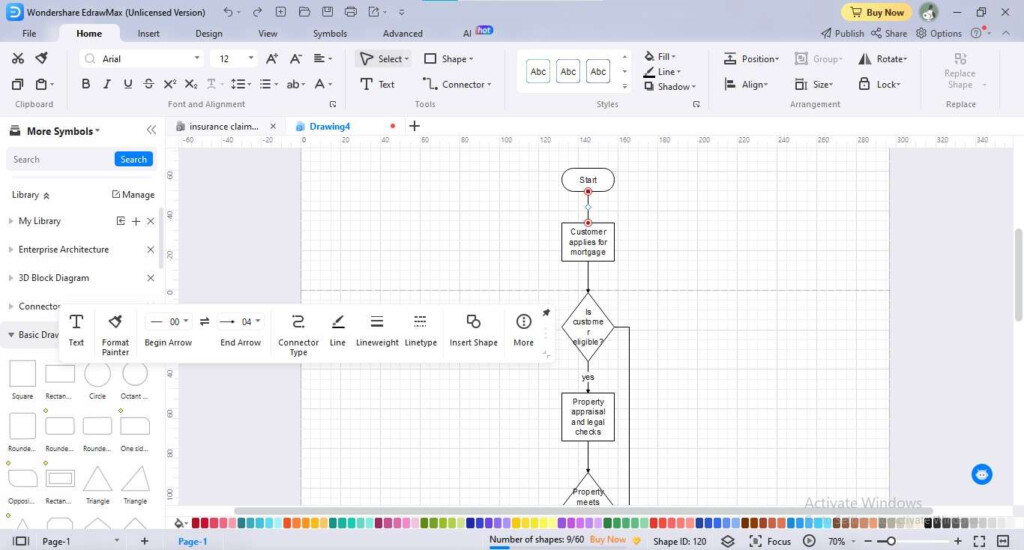Click the Copy icon in Clipboard
The height and width of the screenshot is (550, 1024).
click(18, 84)
